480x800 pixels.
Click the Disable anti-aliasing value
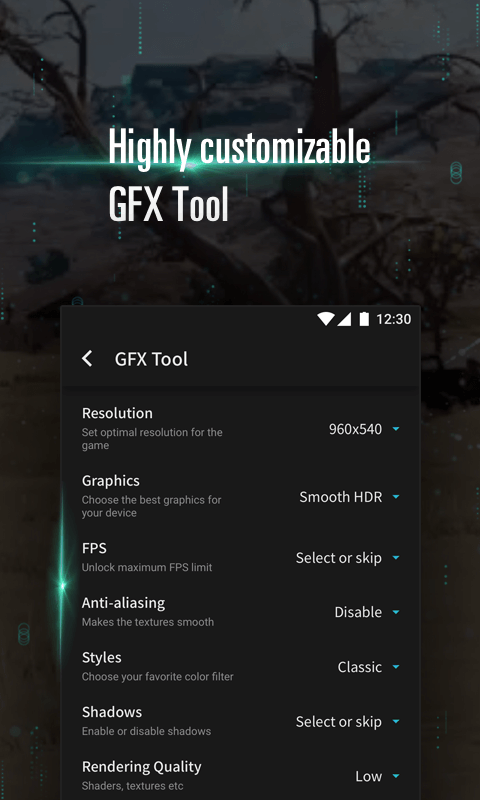tap(358, 612)
